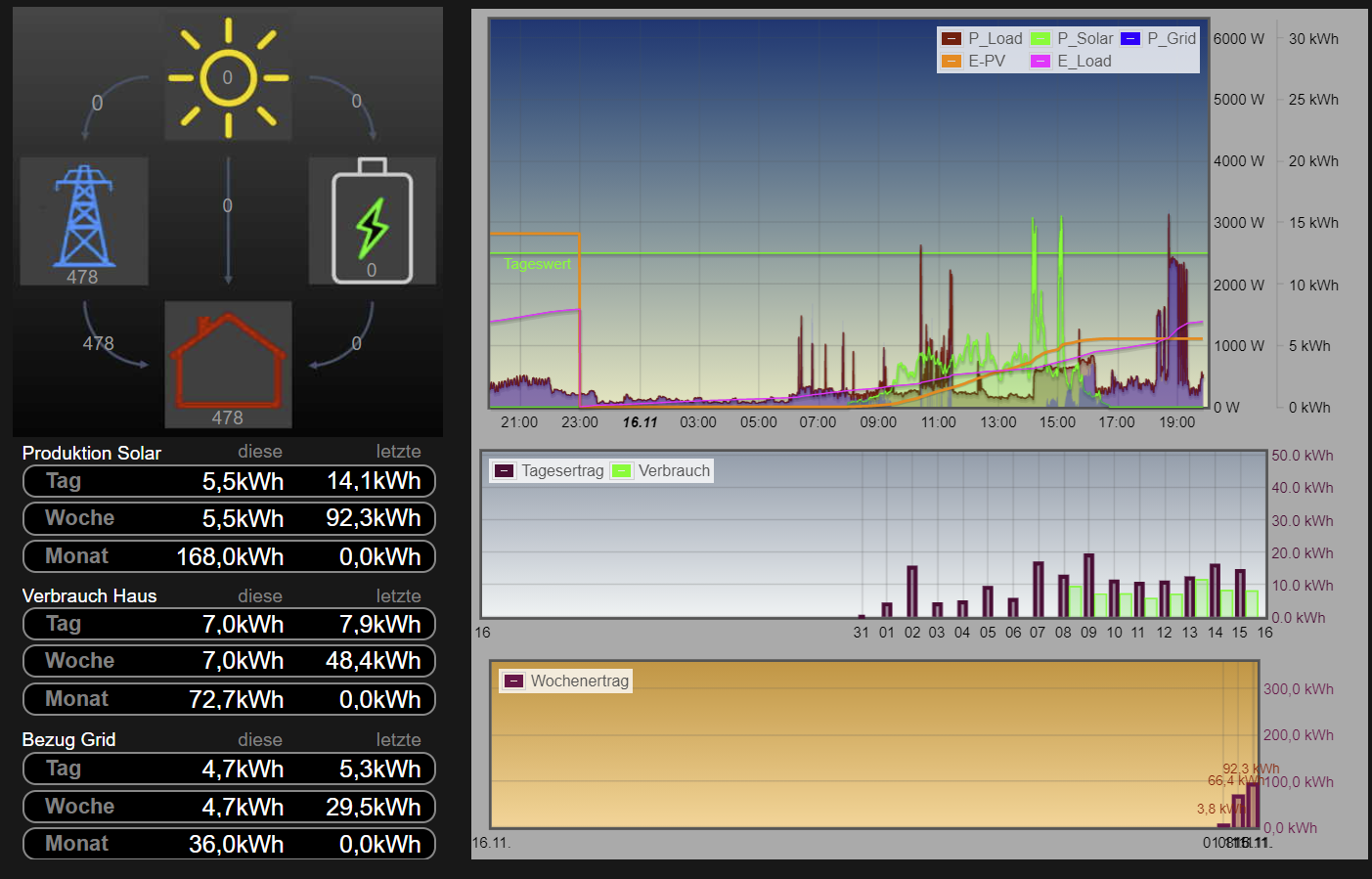Toggle the Tagesertrag legend entry

549,470
